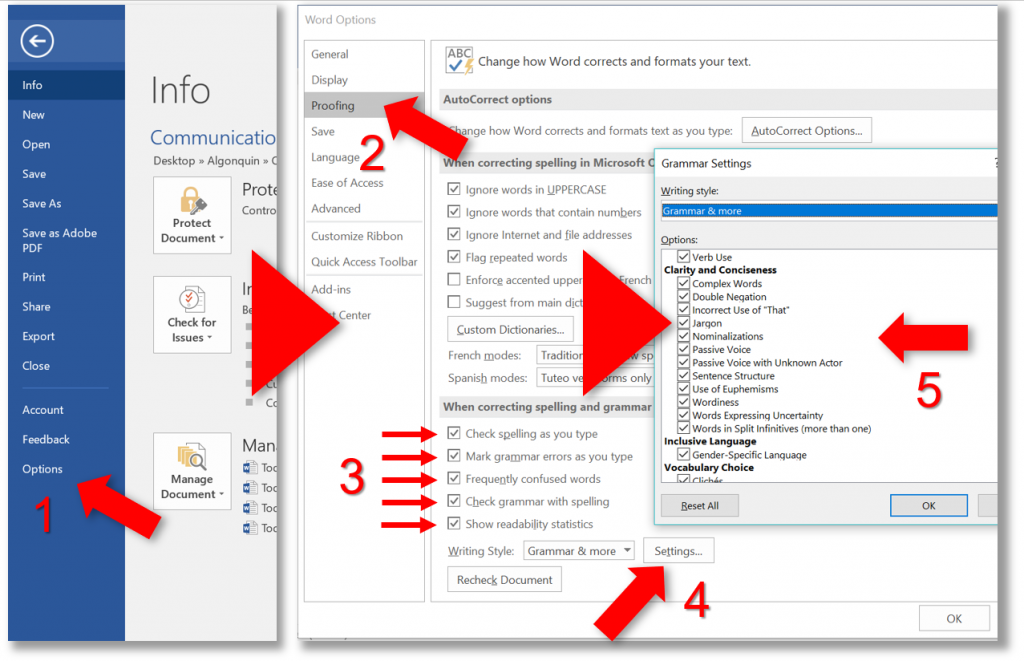The image size is (1024, 661).
Task: Select Ease of Access category
Action: [x=364, y=183]
